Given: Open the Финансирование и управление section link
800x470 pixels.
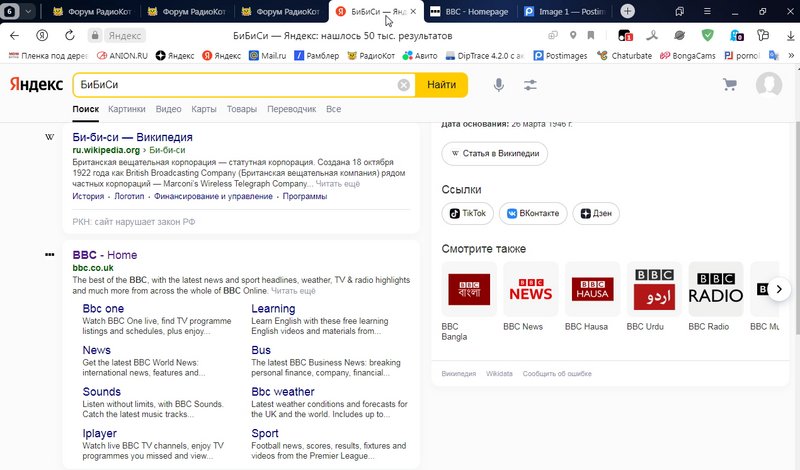Looking at the screenshot, I should click(213, 196).
